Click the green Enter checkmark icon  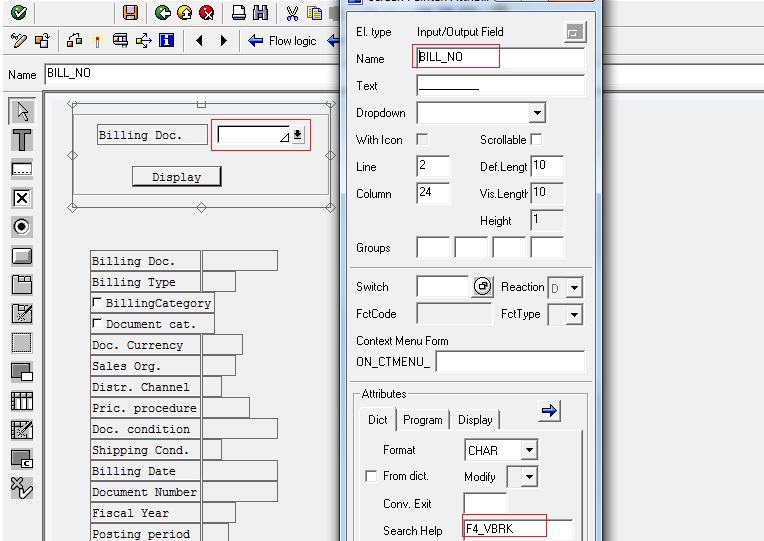[18, 13]
